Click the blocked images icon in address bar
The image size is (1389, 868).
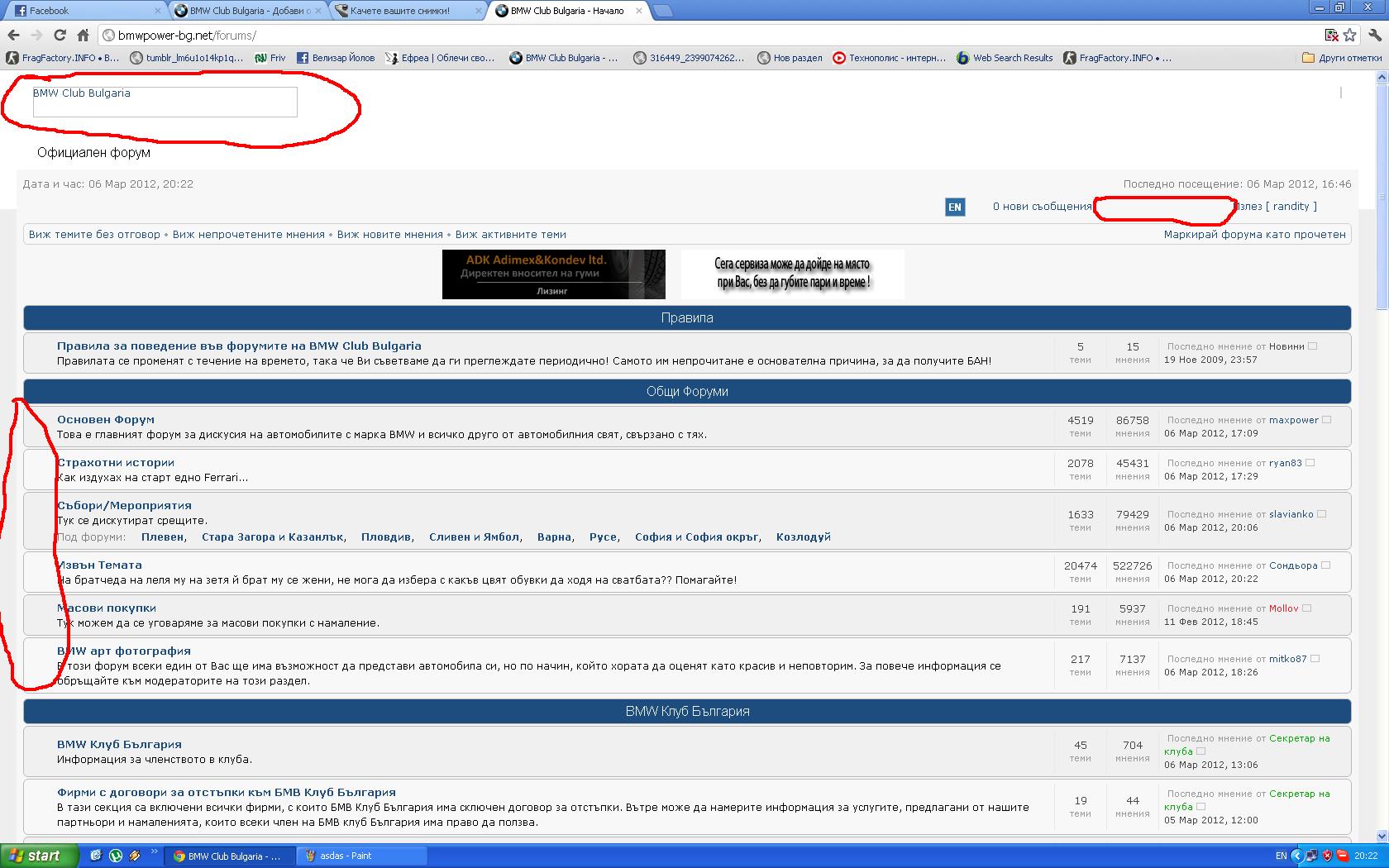[x=1331, y=36]
